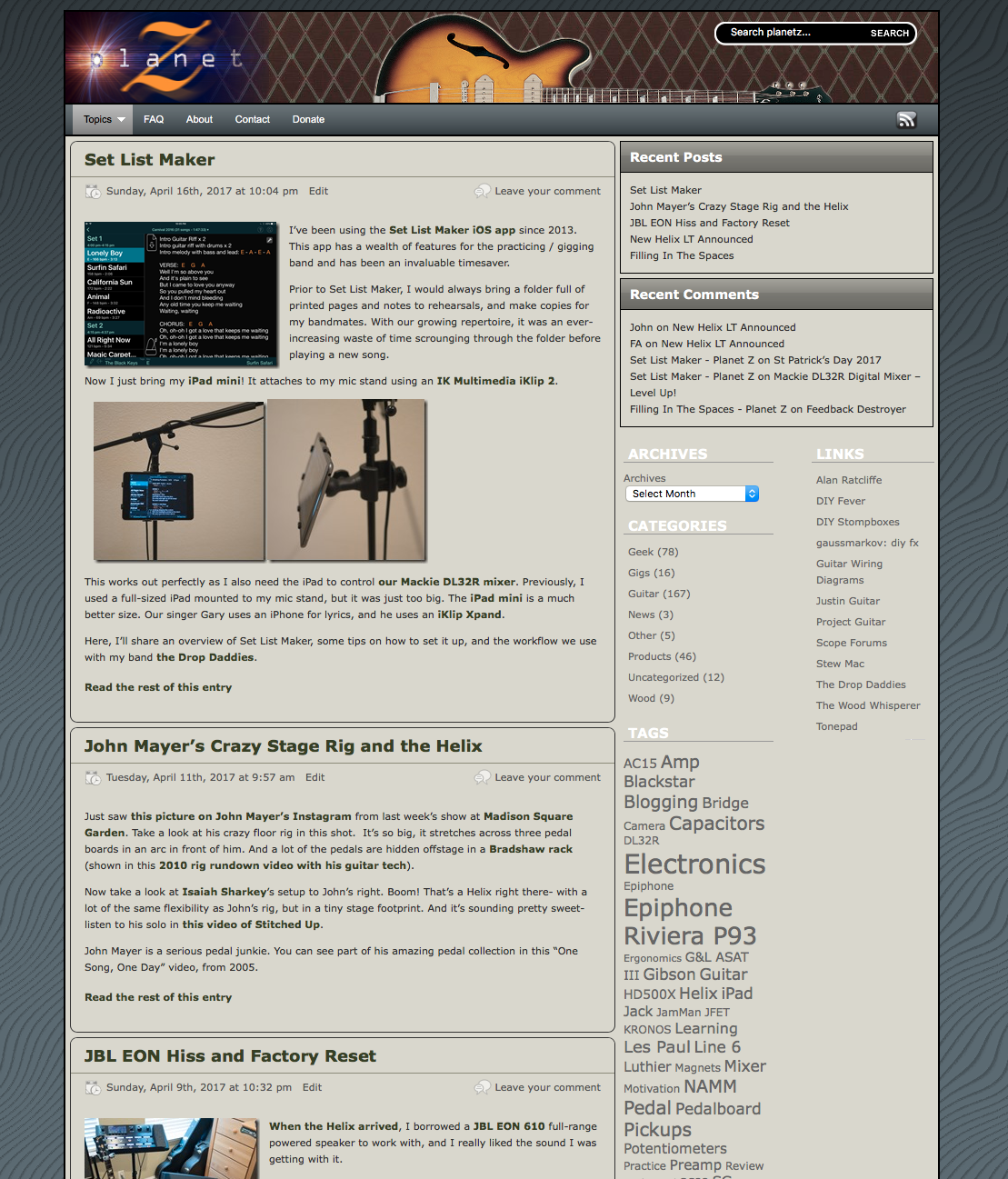This screenshot has height=1179, width=1008.
Task: Visit the Stew Mac link
Action: [x=840, y=664]
